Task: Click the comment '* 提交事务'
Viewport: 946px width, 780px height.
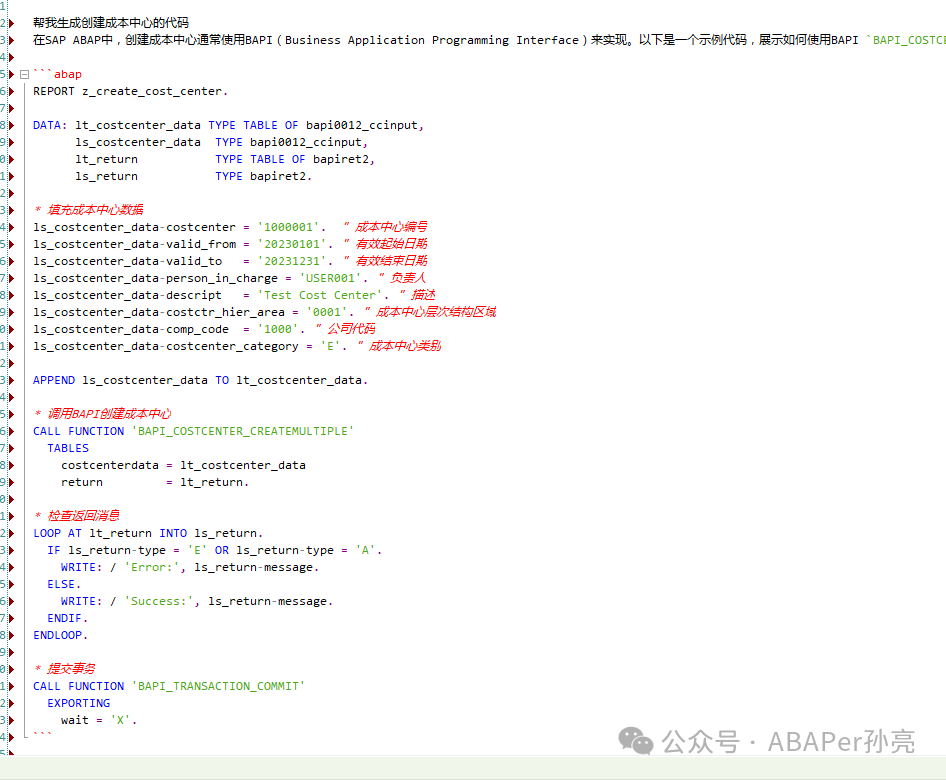Action: pyautogui.click(x=64, y=670)
